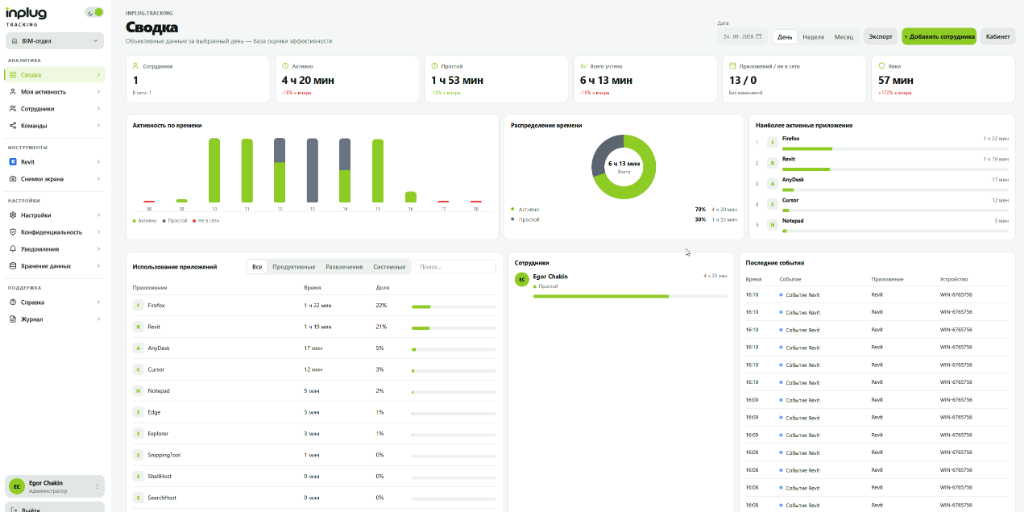Click the Сотрудники people icon in sidebar
This screenshot has width=1024, height=512.
click(13, 109)
